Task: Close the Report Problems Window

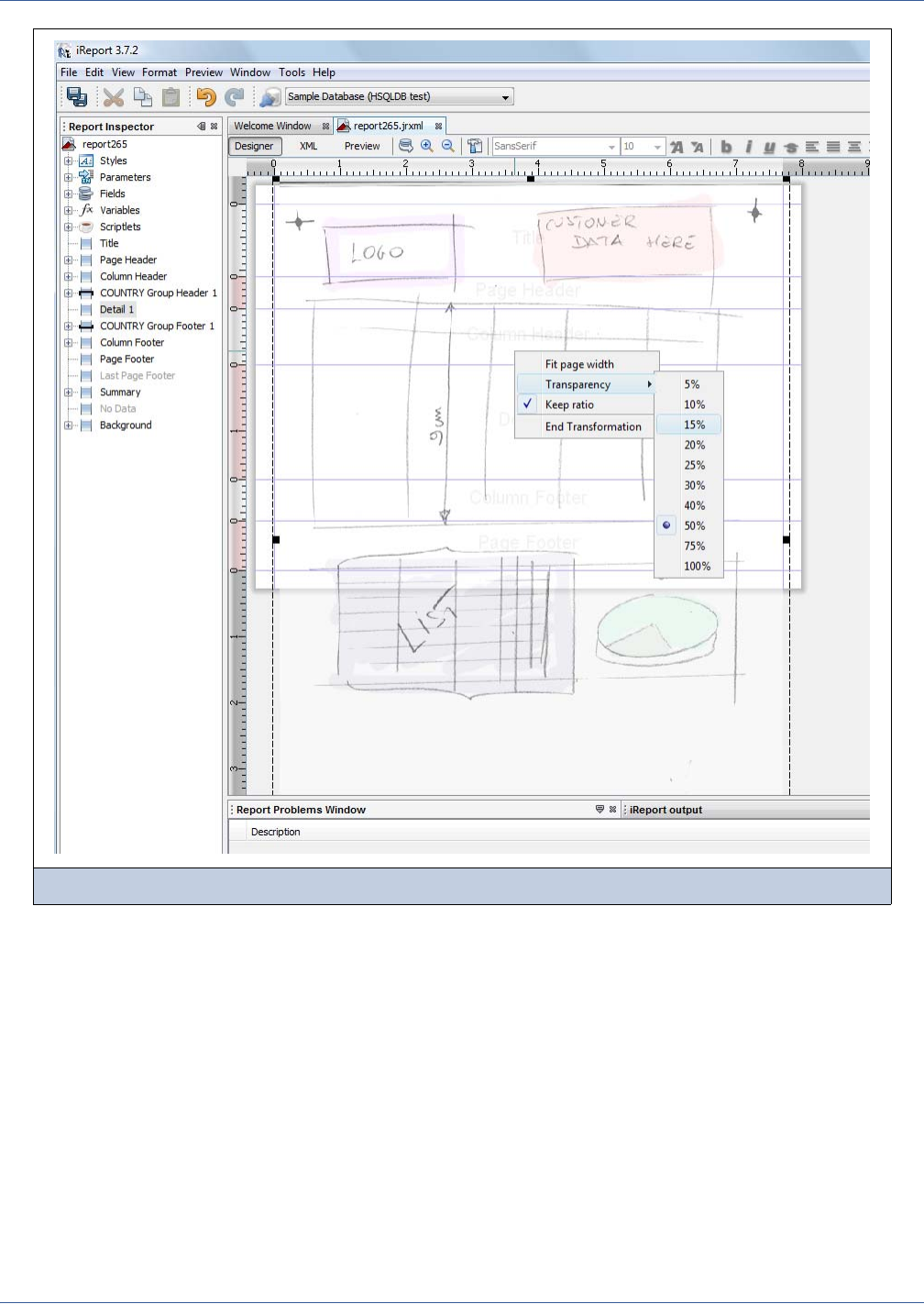Action: [613, 810]
